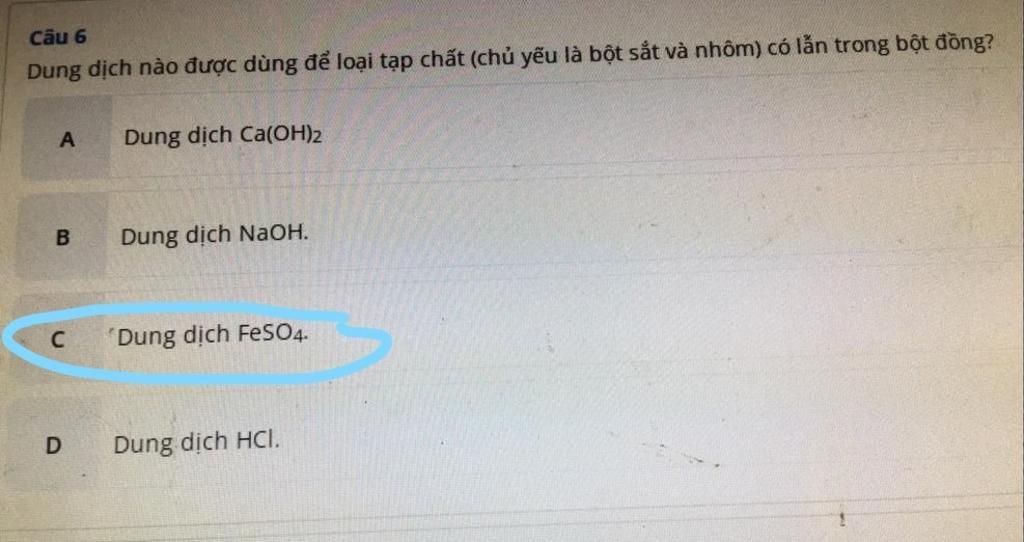Select answer letter tile C
Screen dimensions: 1024x542
(57, 339)
